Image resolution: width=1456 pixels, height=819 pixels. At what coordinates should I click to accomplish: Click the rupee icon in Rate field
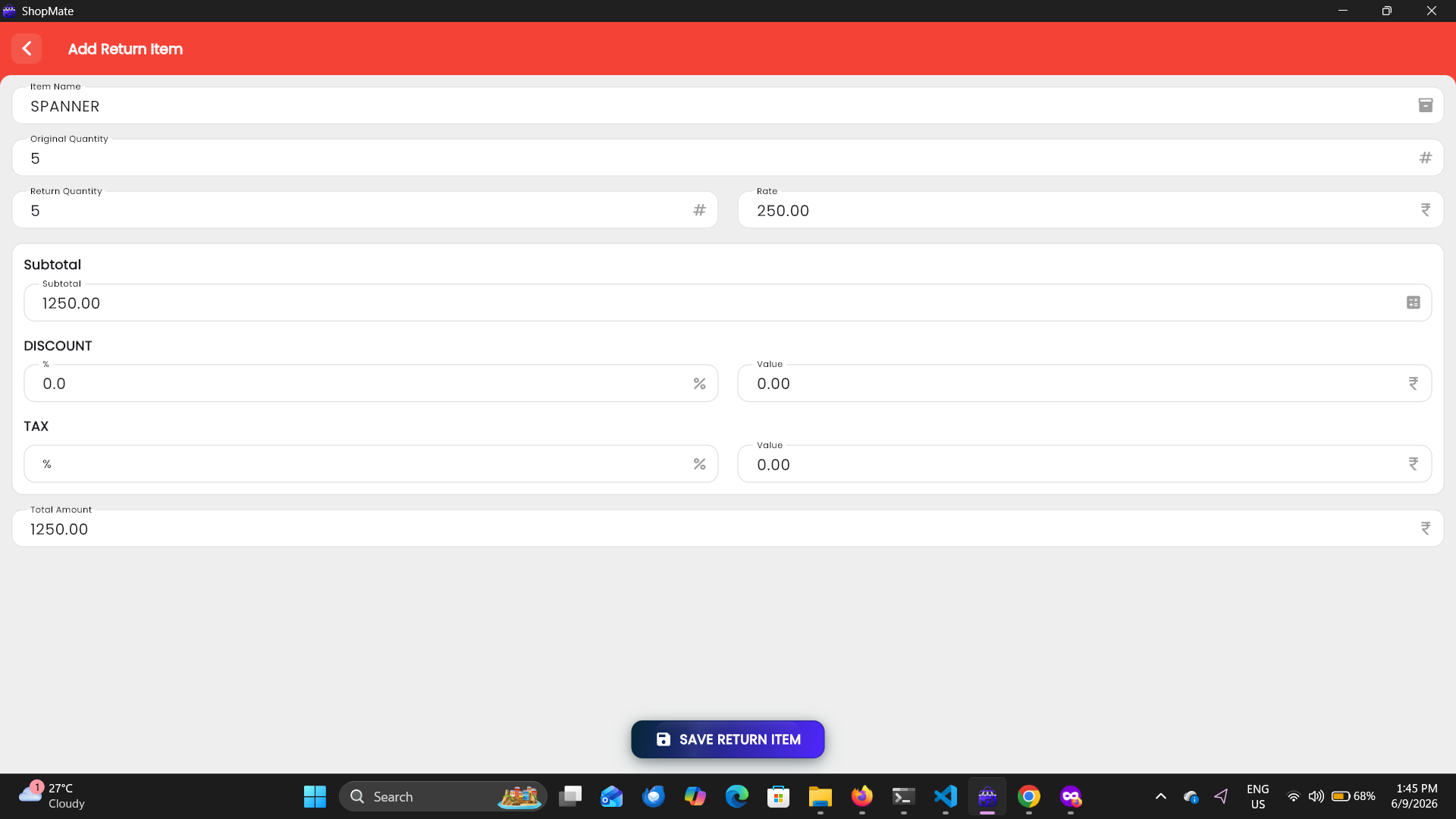coord(1426,210)
